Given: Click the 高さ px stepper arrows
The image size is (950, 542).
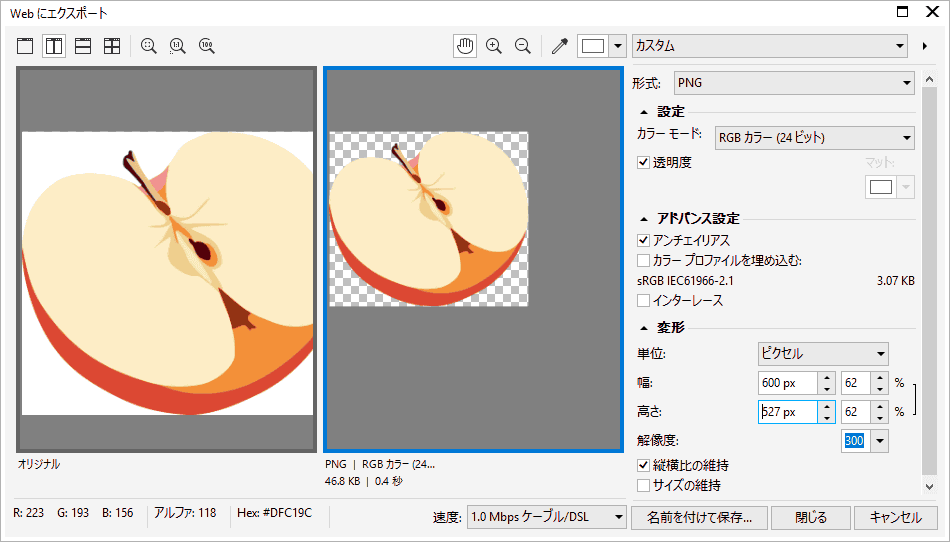Looking at the screenshot, I should coord(826,412).
